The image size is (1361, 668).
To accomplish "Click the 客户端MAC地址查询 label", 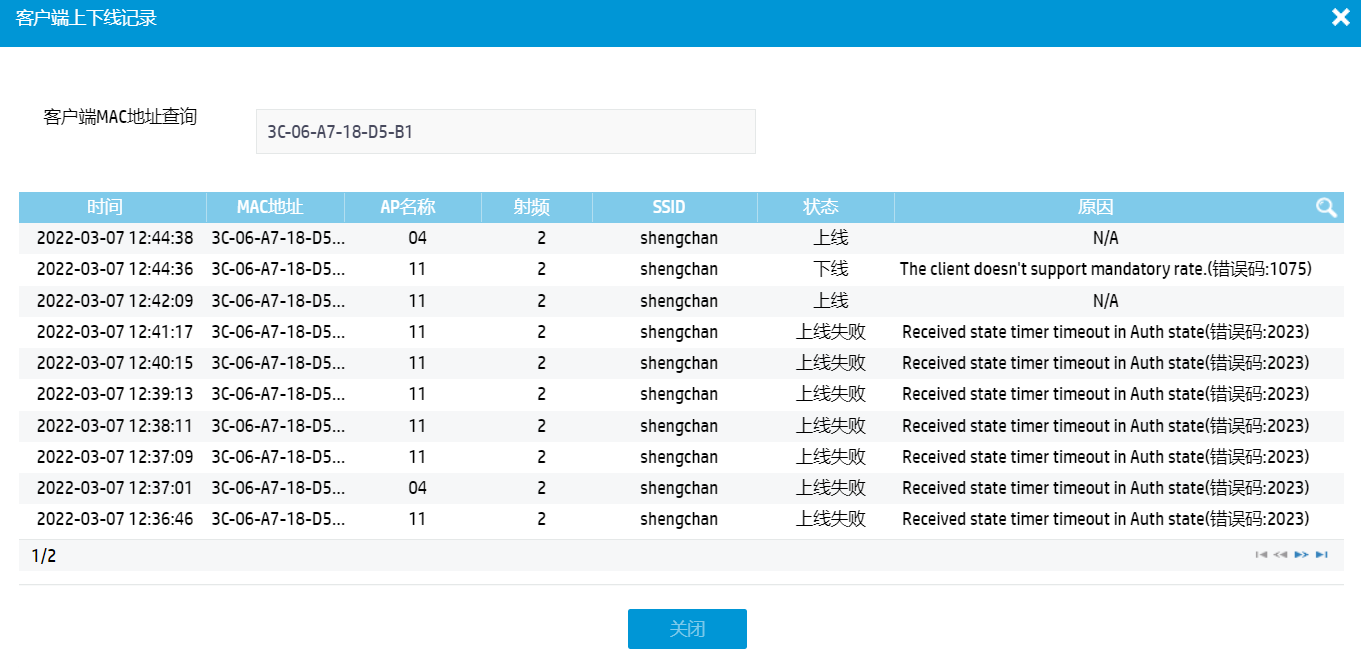I will (x=120, y=117).
